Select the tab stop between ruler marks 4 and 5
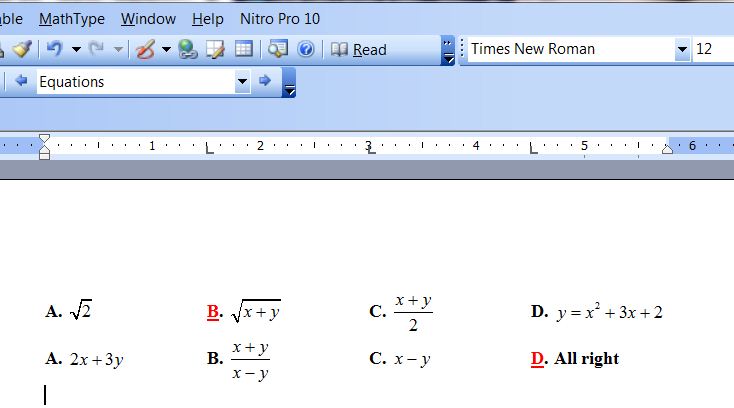Viewport: 734px width, 408px height. pos(533,149)
